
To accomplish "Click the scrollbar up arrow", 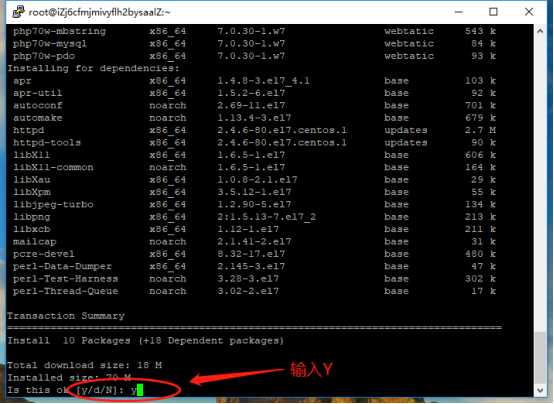I will [540, 31].
